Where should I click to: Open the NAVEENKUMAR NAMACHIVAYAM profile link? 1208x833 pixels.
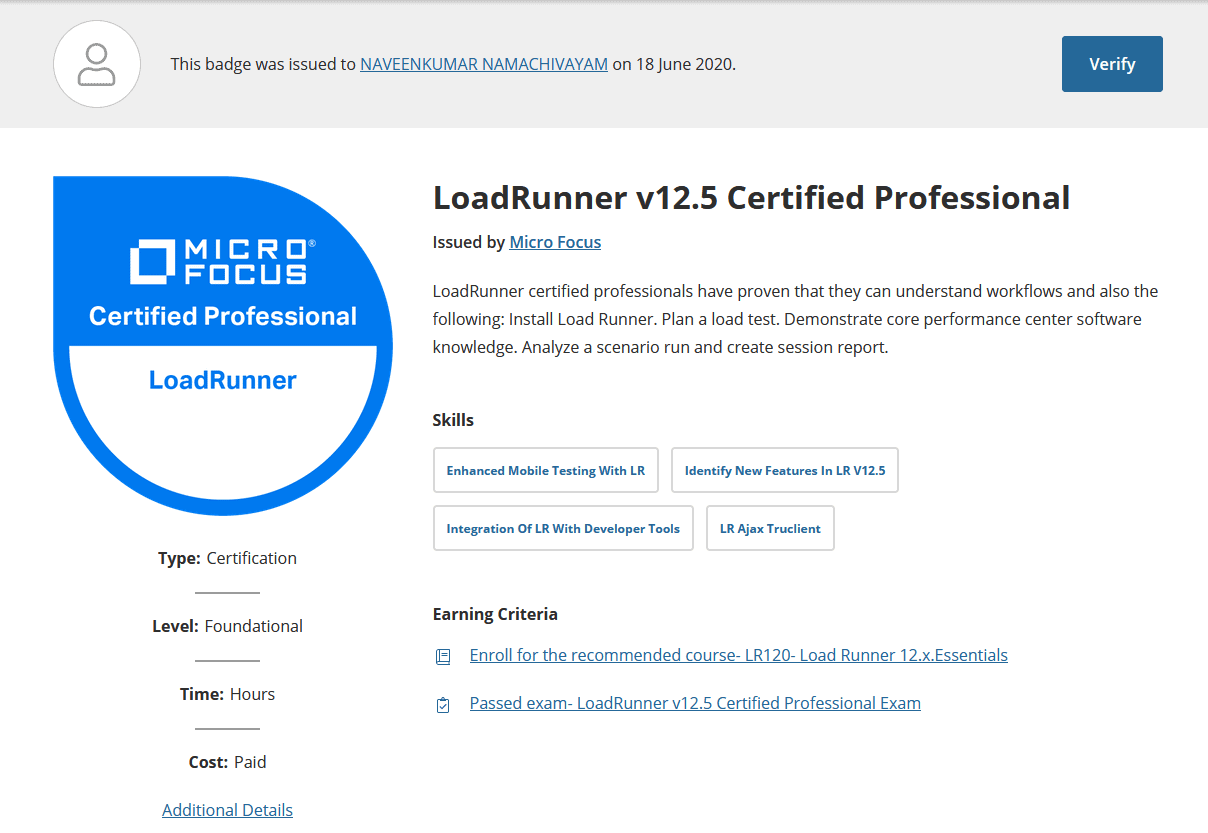click(x=483, y=63)
